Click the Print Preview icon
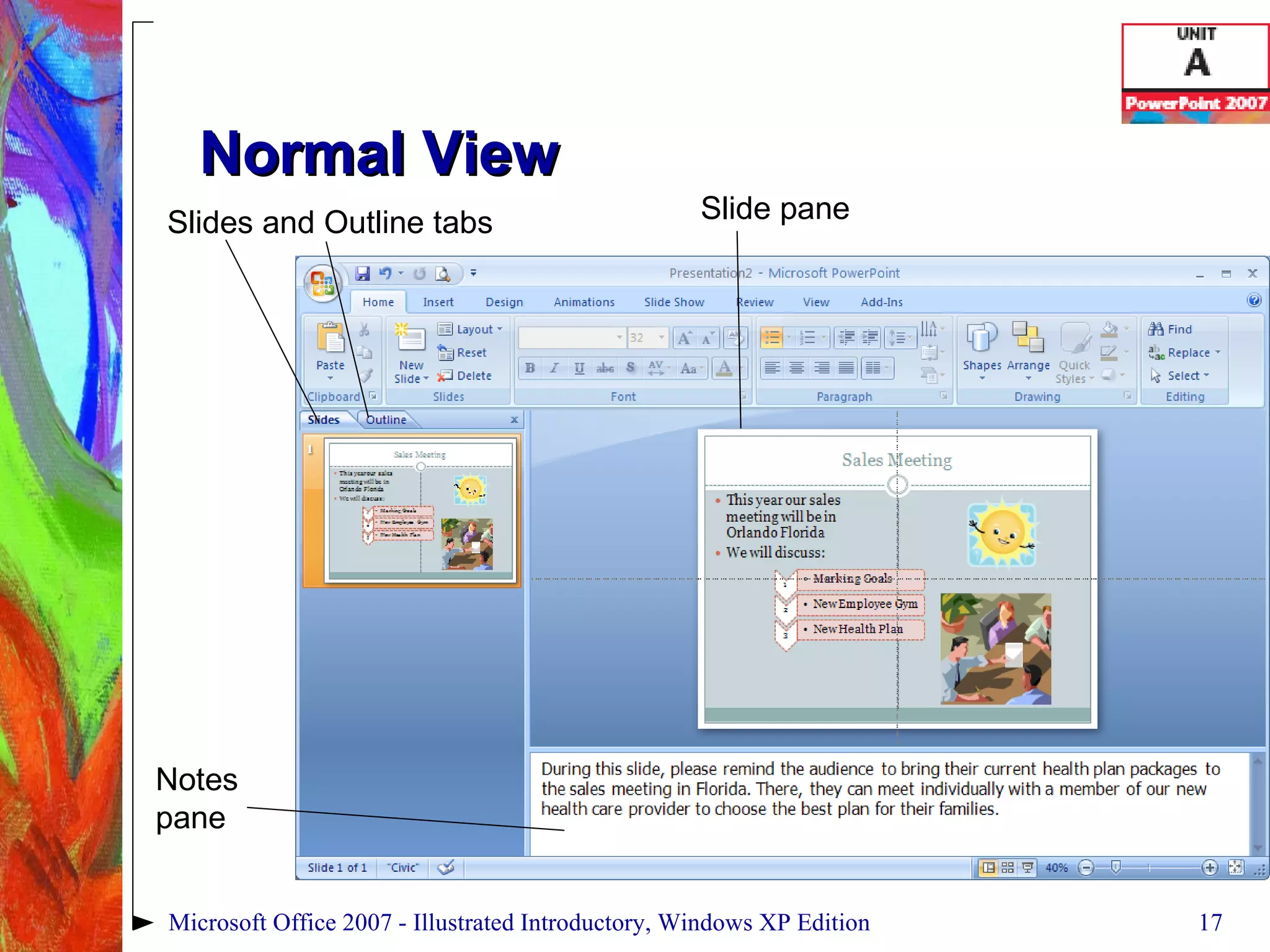Screen dimensions: 1270x952 tap(443, 273)
